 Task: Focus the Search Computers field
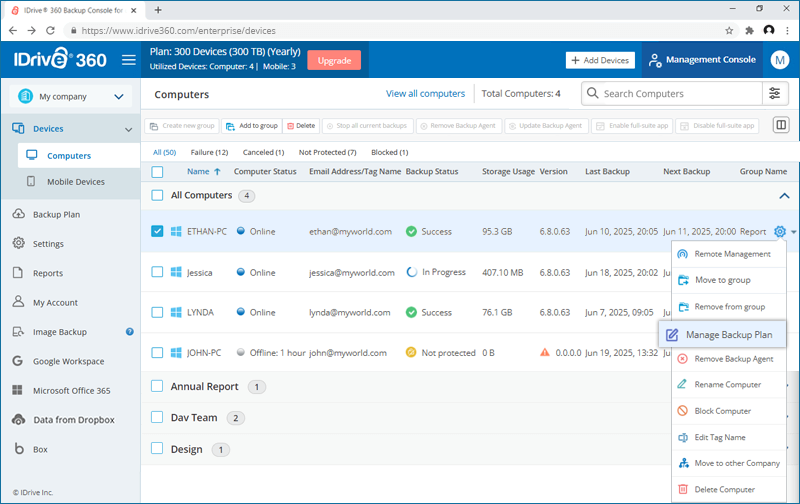681,94
